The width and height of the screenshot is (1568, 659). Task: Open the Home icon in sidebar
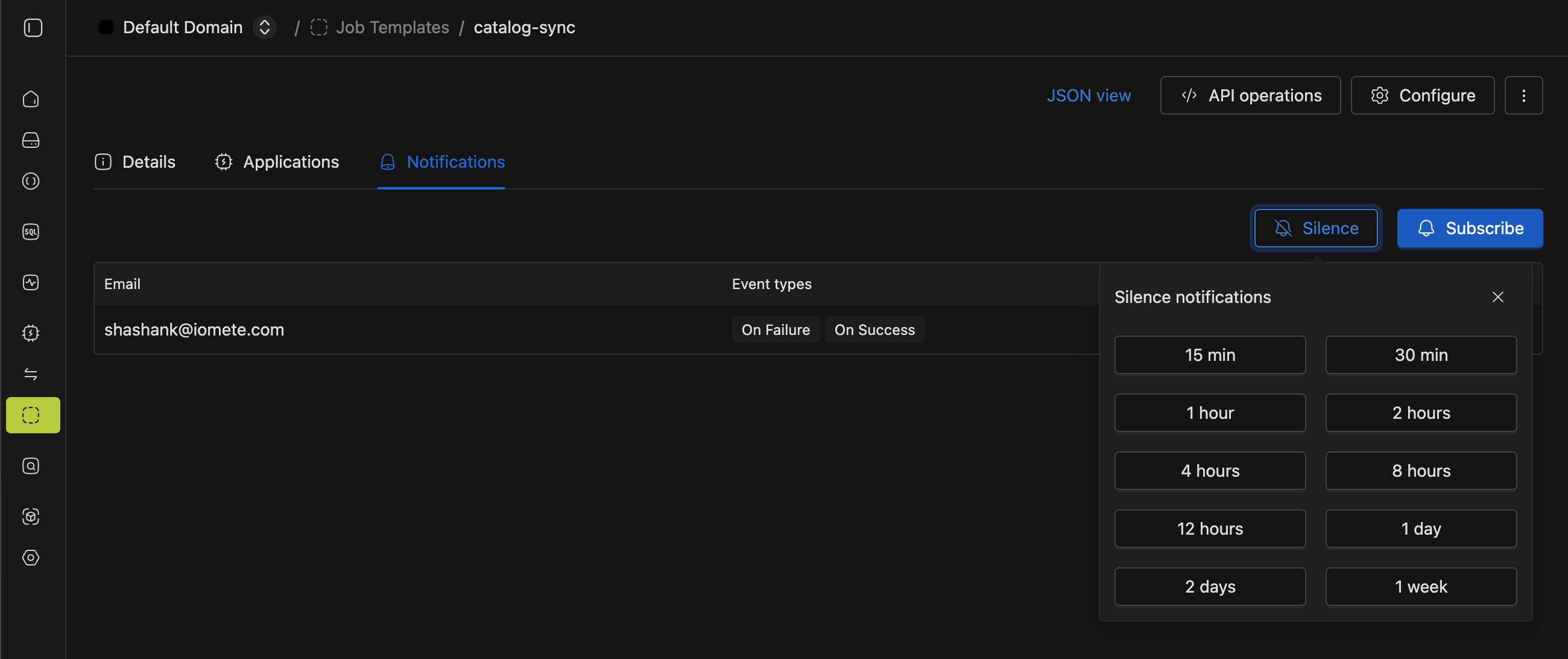tap(31, 100)
